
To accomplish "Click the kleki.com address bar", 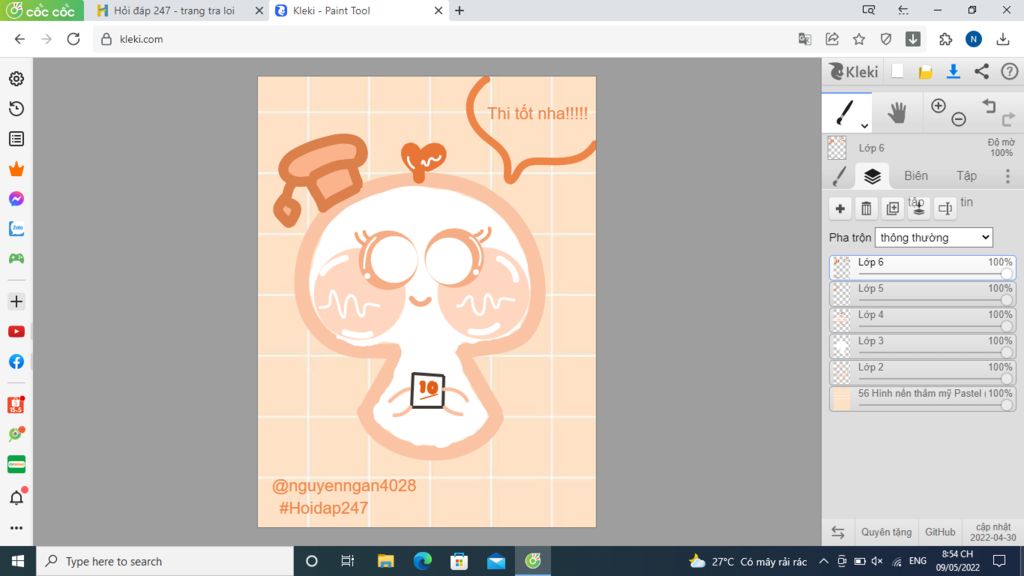I will pyautogui.click(x=444, y=39).
